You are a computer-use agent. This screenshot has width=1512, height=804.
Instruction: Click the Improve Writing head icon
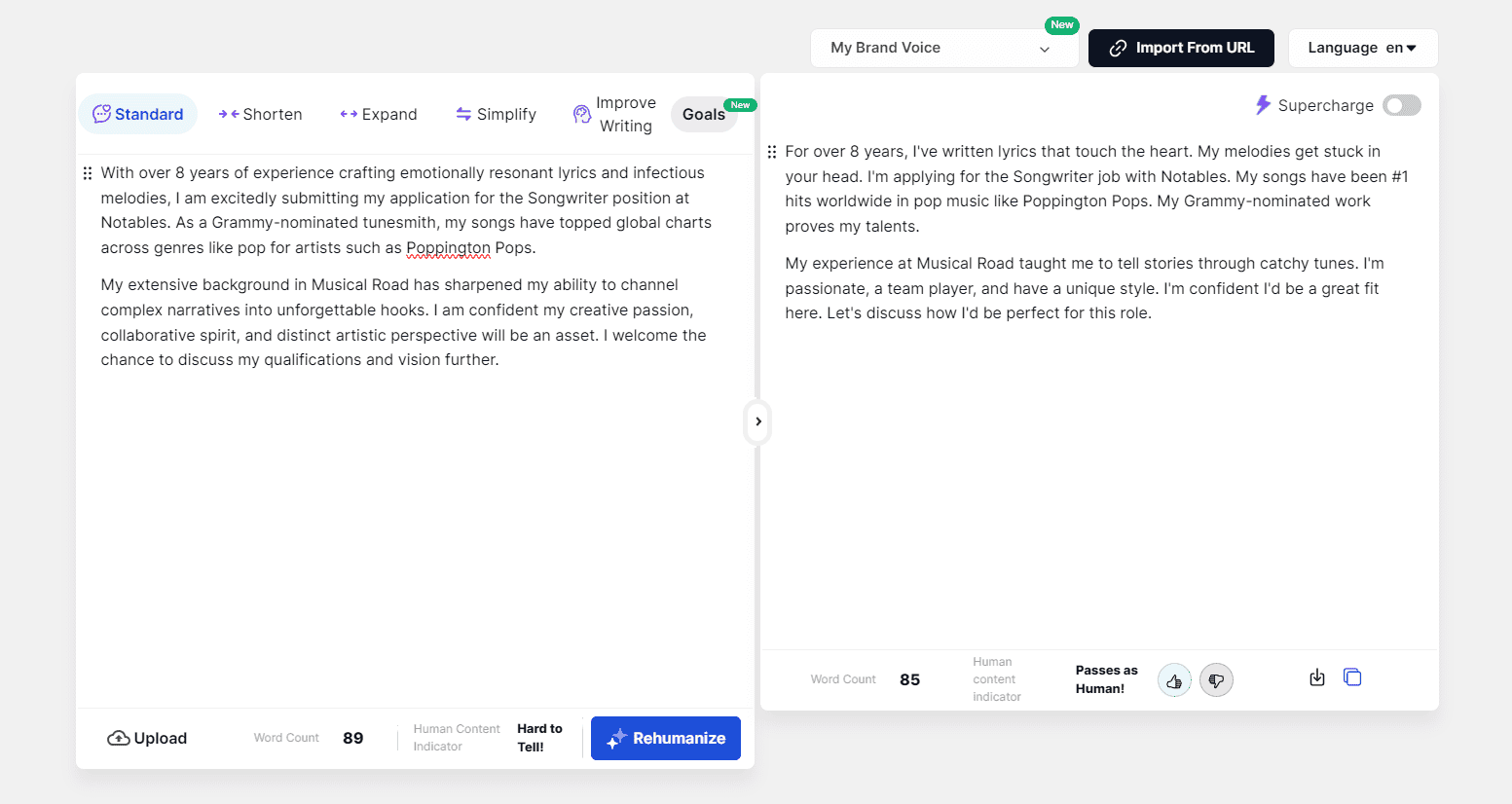click(x=582, y=114)
